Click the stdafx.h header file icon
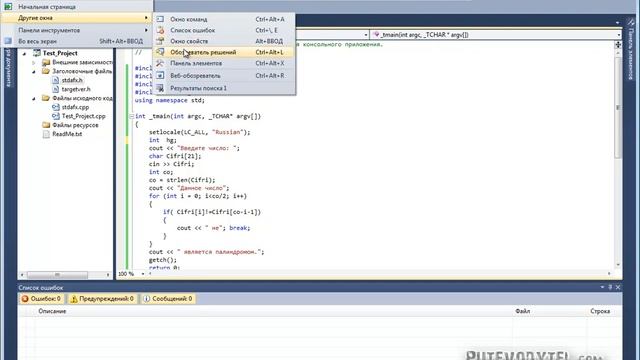The image size is (640, 360). [x=56, y=80]
